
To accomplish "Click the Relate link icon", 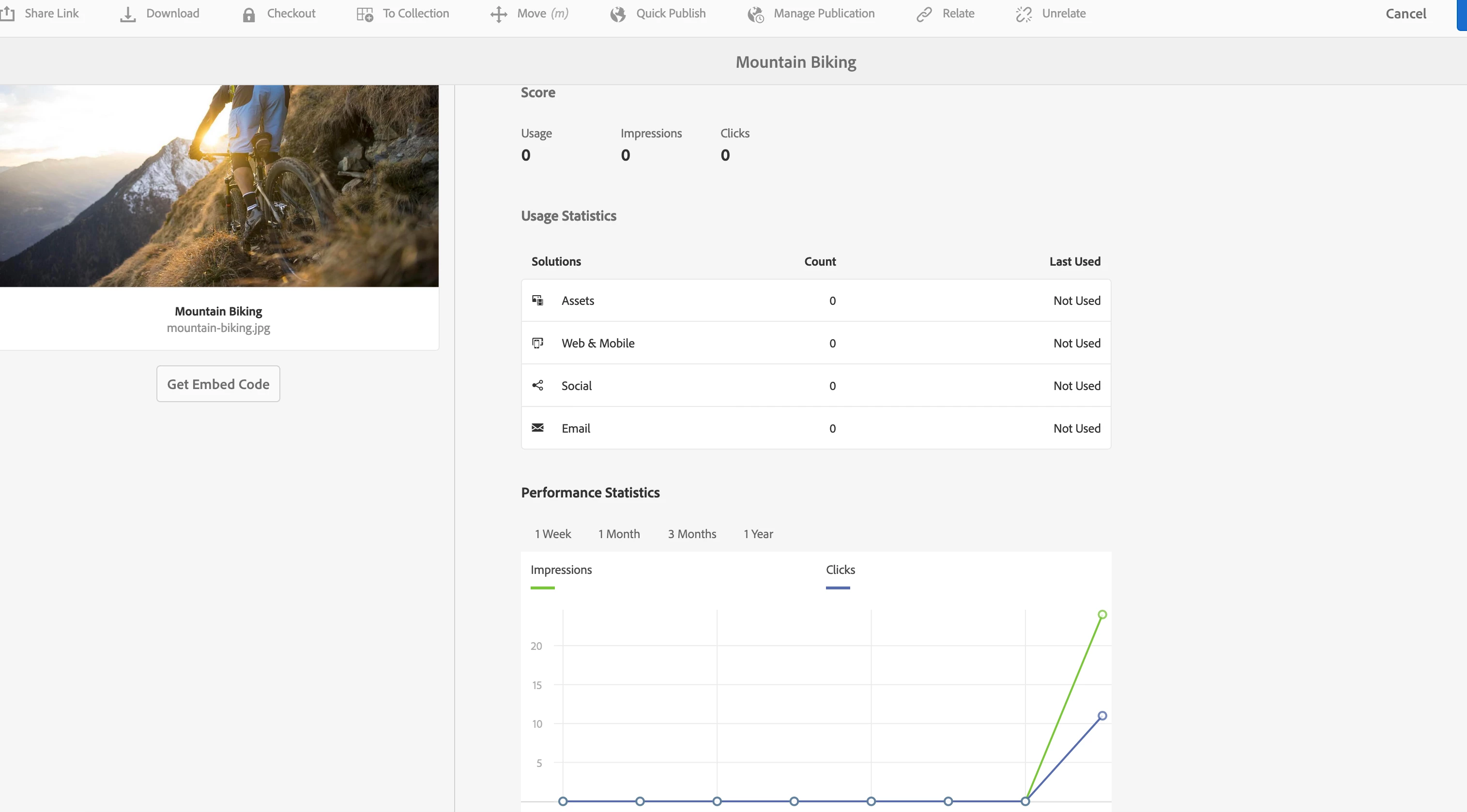I will point(924,14).
